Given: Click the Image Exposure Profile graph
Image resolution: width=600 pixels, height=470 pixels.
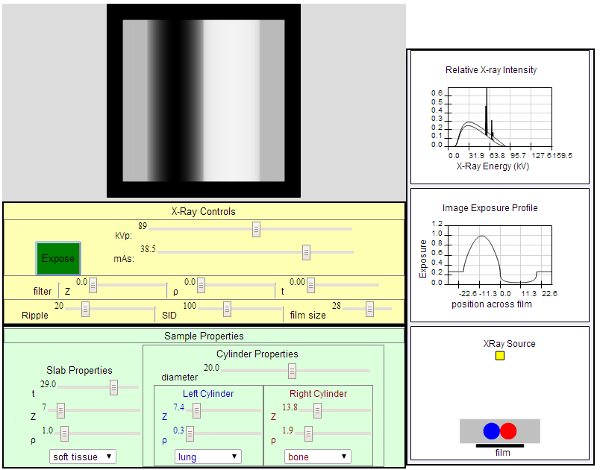Looking at the screenshot, I should click(497, 258).
